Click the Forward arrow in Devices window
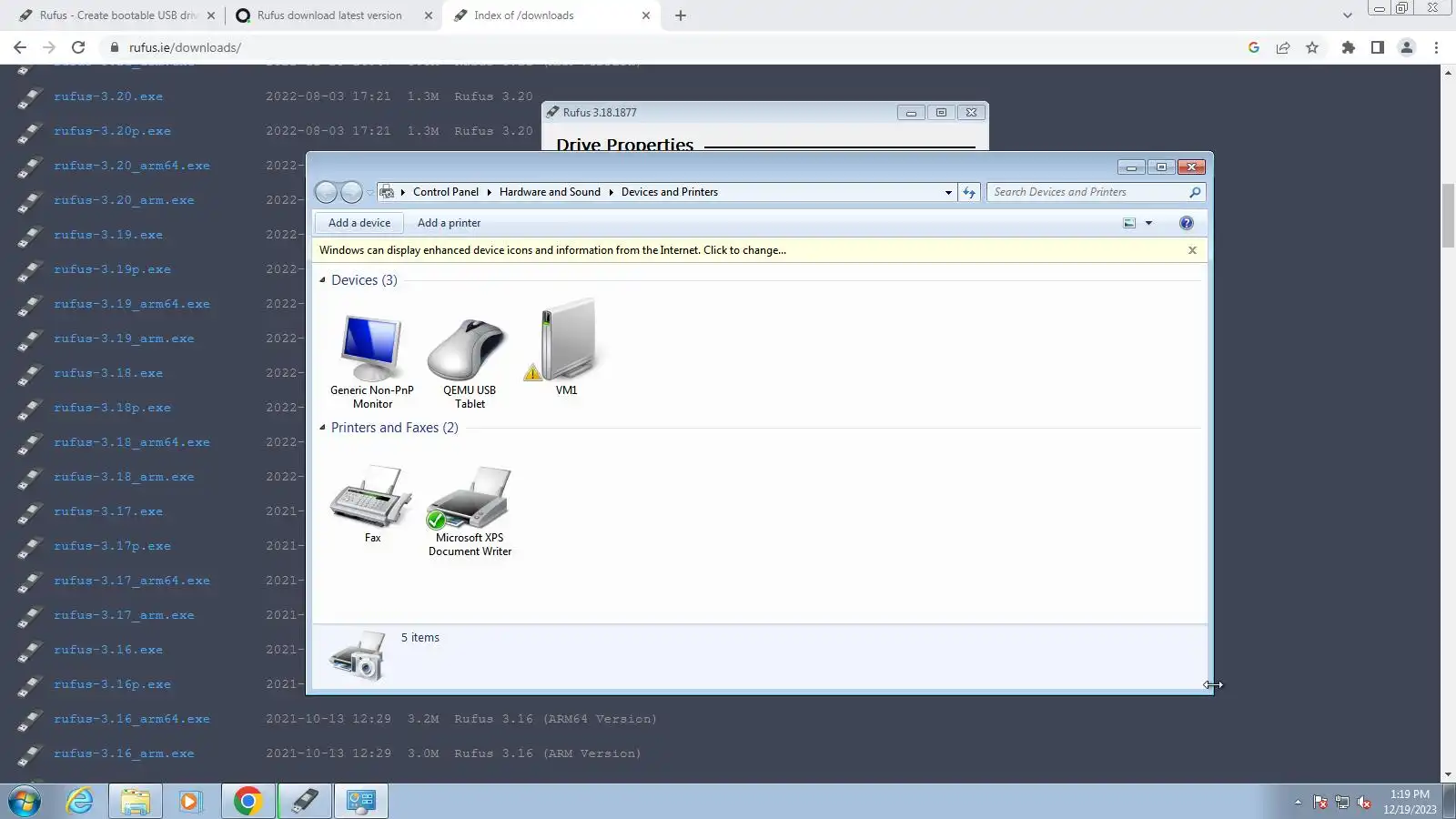The height and width of the screenshot is (819, 1456). point(351,192)
